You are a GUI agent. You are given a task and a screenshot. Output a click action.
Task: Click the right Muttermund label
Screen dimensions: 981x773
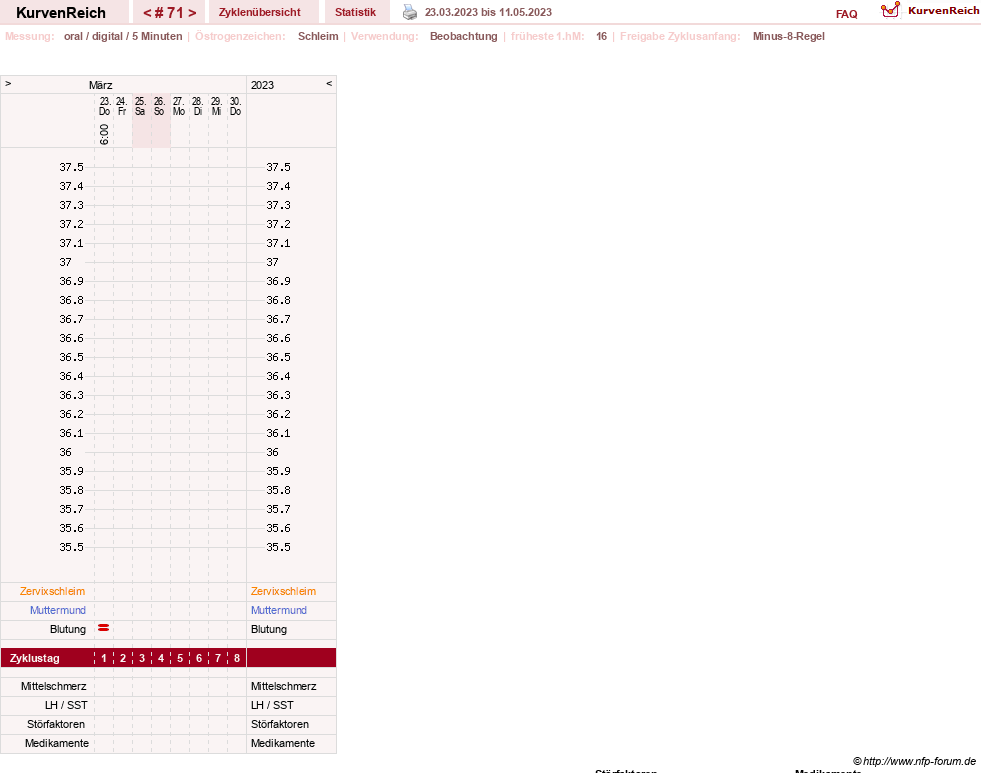279,610
